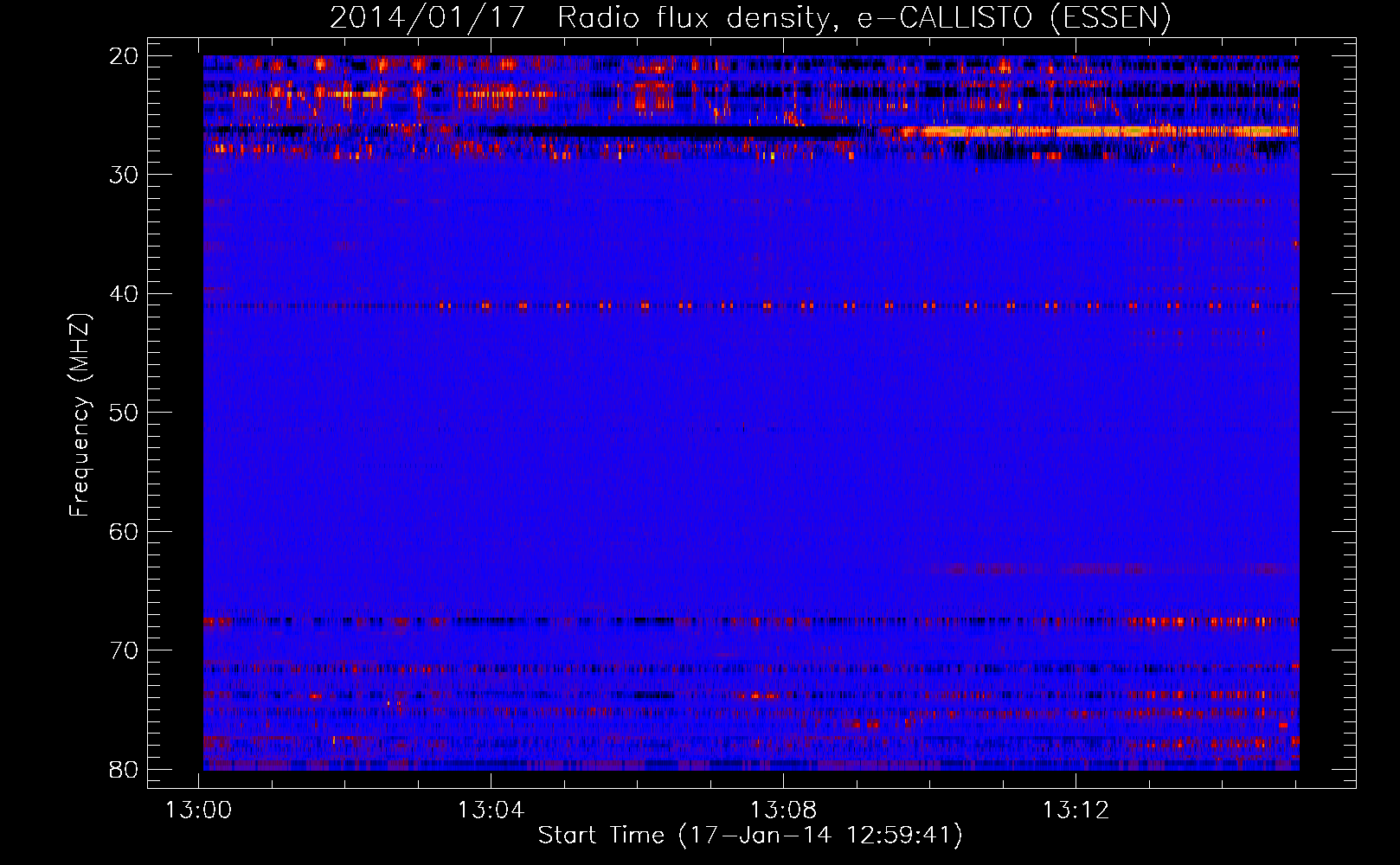Click the dotted red line near 41 MHz
Viewport: 1400px width, 865px height.
(751, 305)
